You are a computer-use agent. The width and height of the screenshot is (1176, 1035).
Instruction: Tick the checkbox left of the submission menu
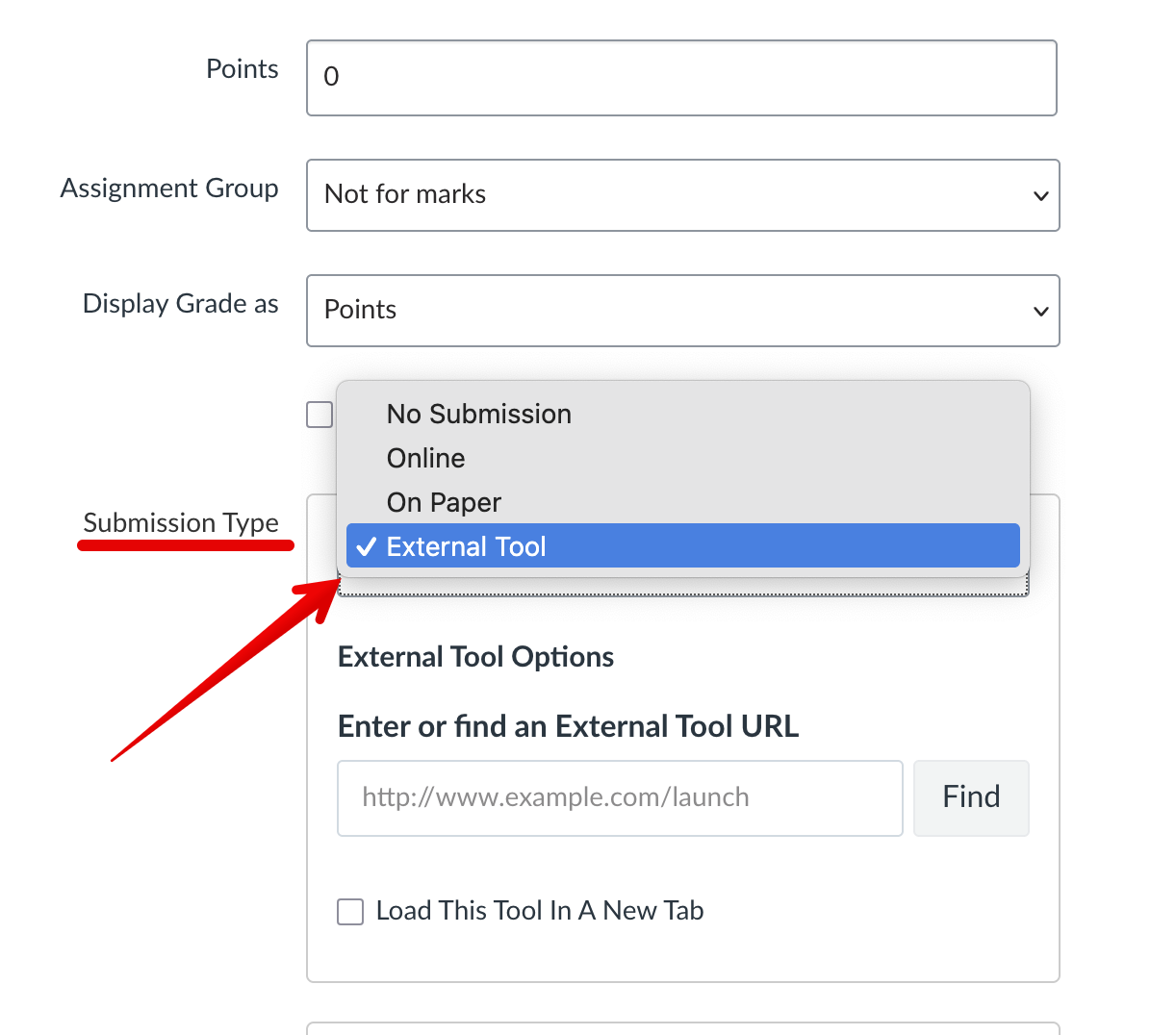click(x=320, y=415)
